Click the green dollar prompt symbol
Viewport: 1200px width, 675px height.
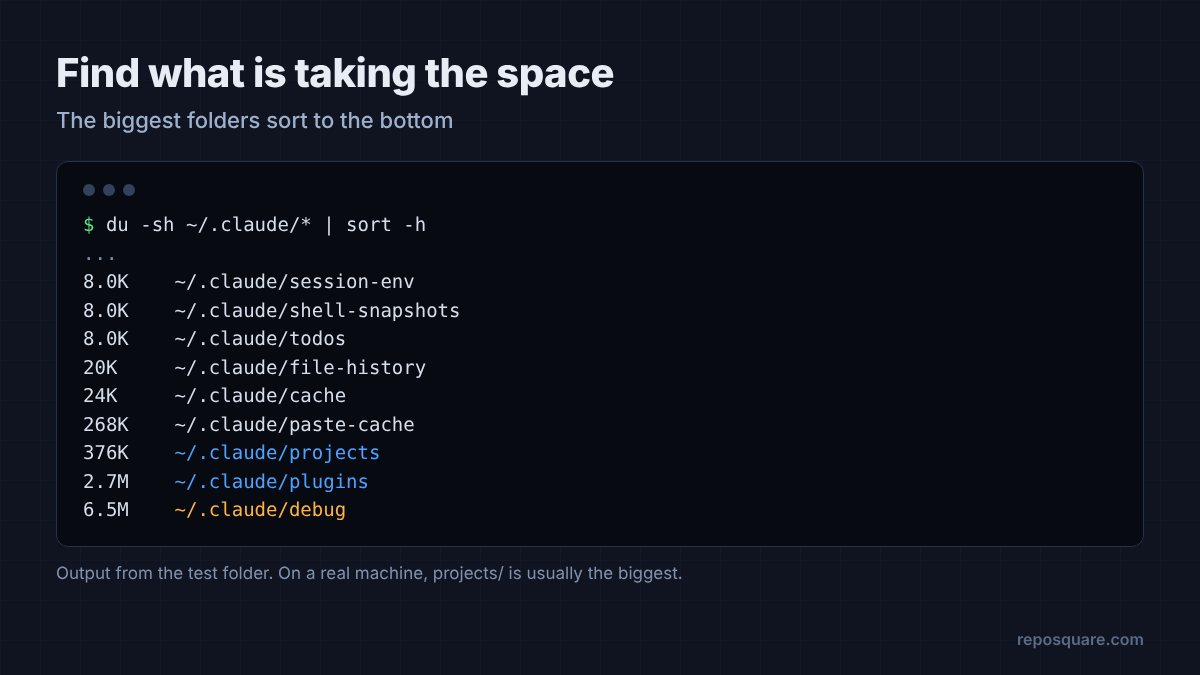pos(89,225)
